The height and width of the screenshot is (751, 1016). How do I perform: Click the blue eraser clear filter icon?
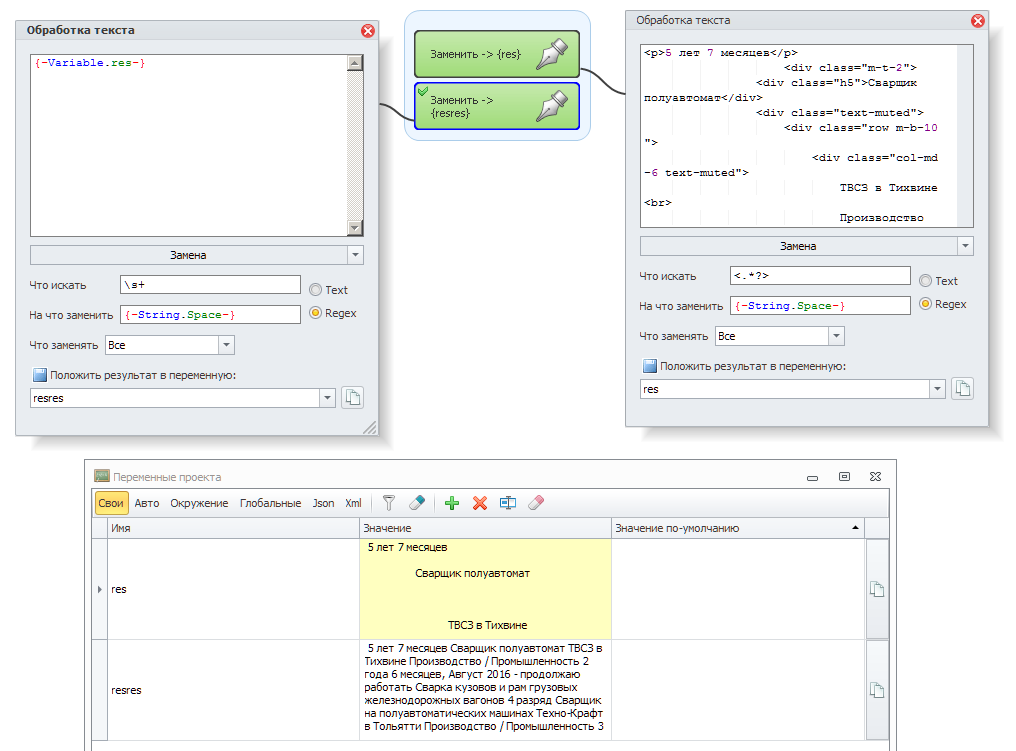coord(418,503)
